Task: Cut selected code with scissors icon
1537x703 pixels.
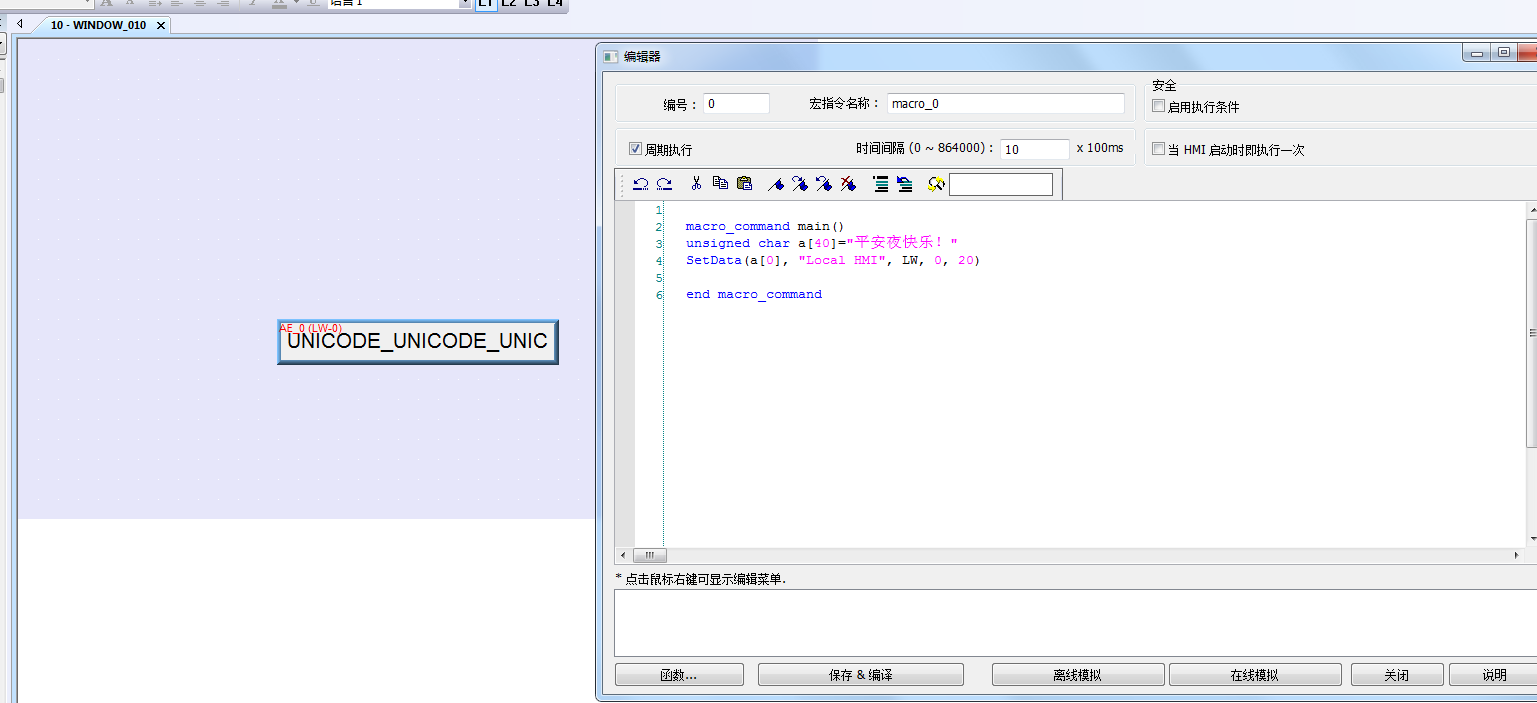Action: pos(696,184)
